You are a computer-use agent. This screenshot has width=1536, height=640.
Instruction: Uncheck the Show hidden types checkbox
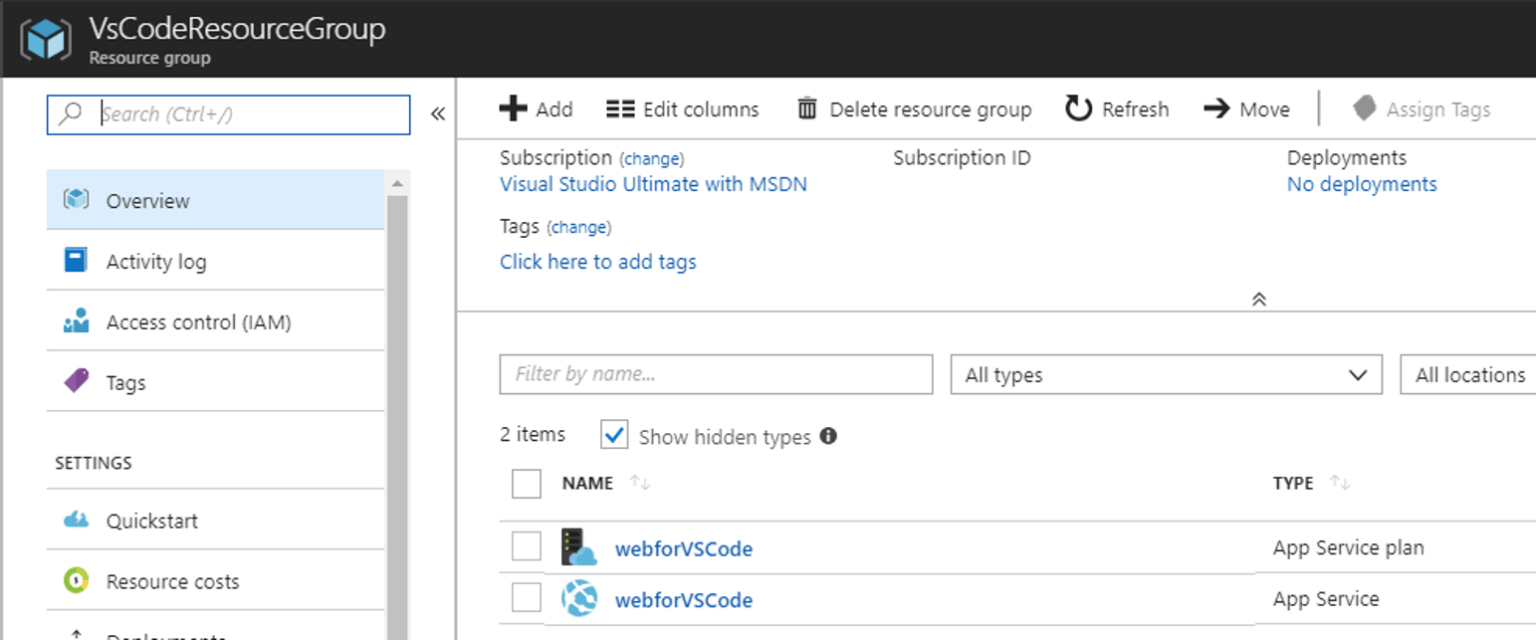614,435
